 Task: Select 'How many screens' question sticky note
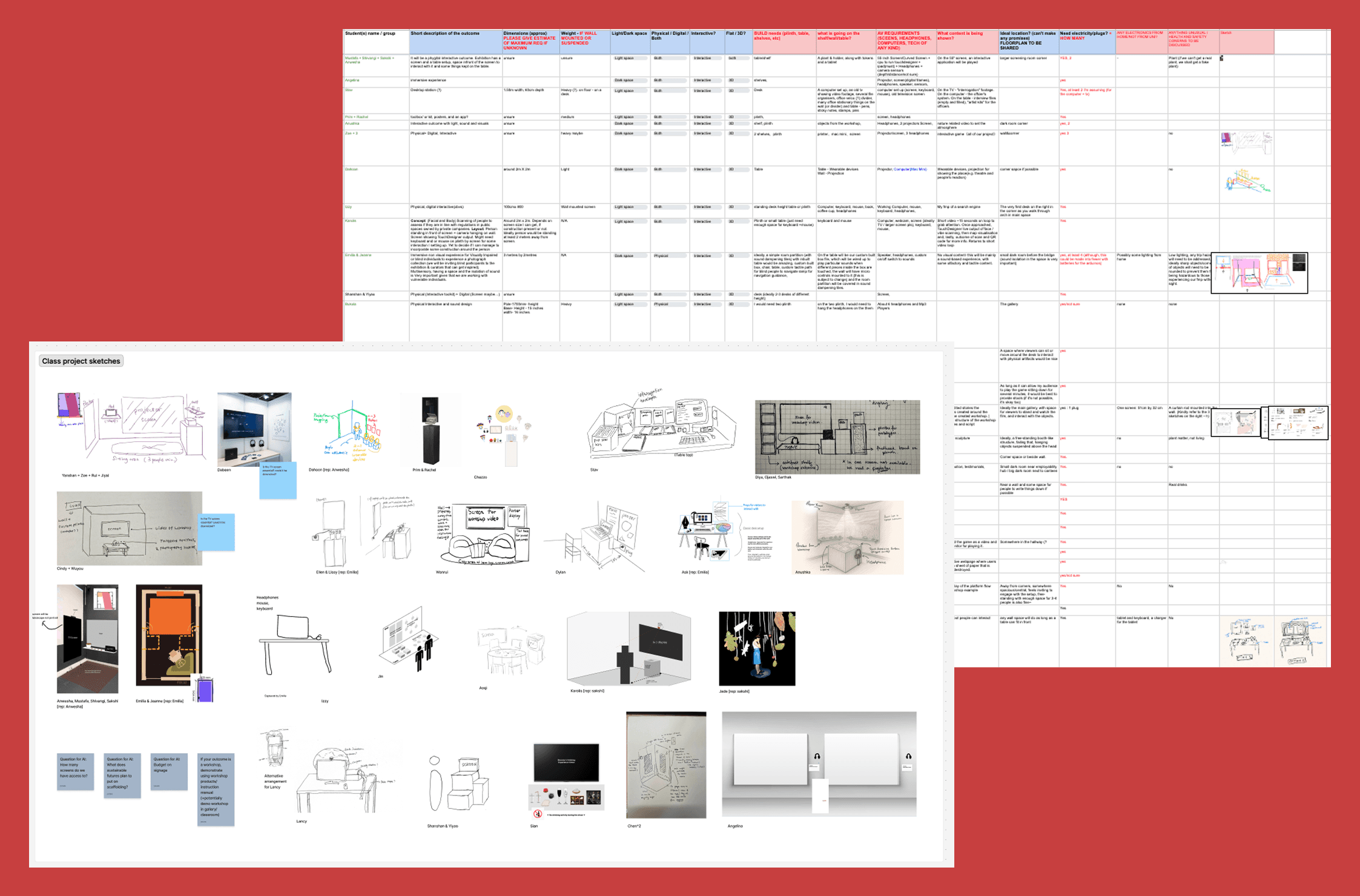(76, 771)
